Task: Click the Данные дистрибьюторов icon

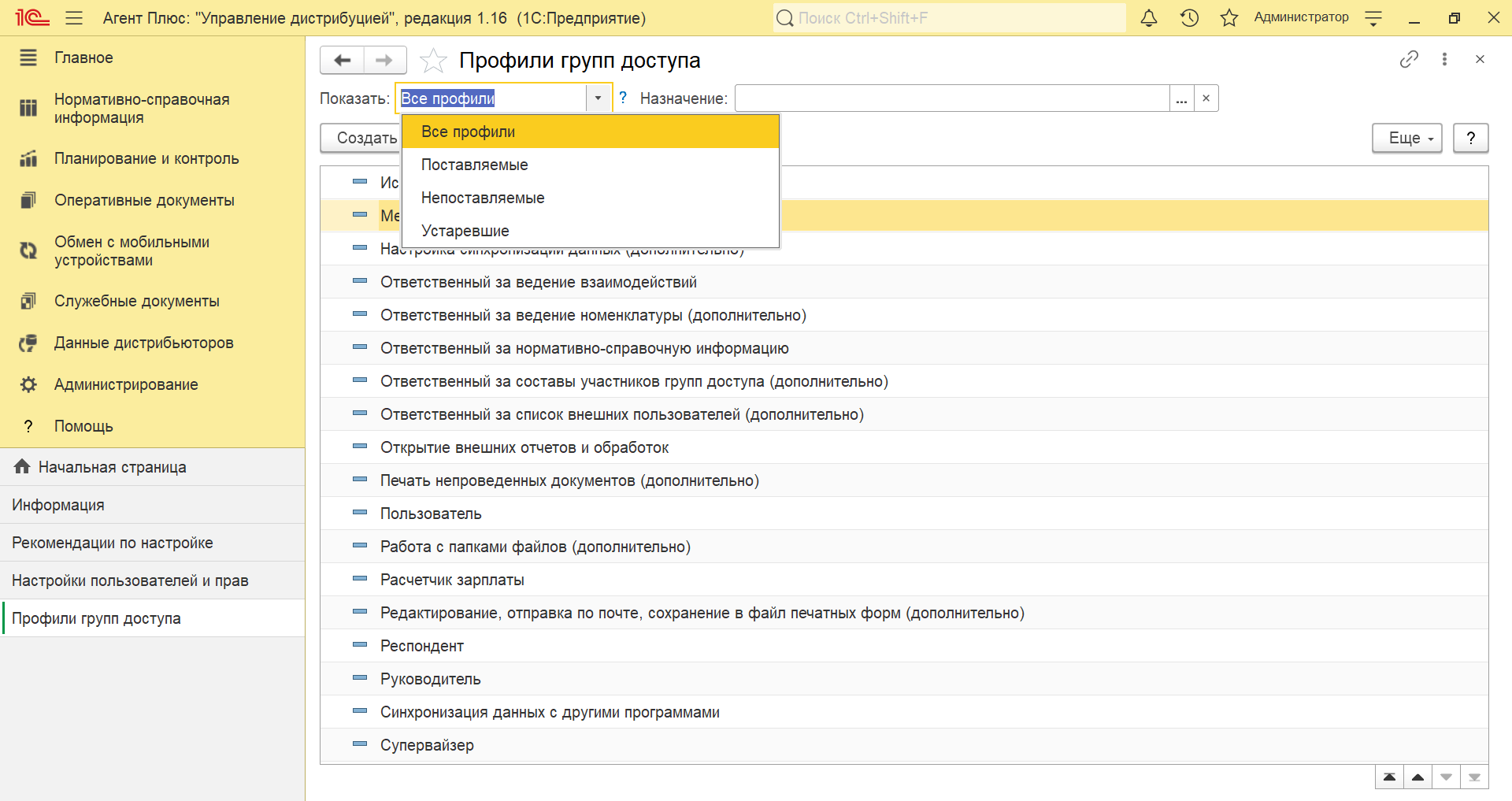Action: click(28, 343)
